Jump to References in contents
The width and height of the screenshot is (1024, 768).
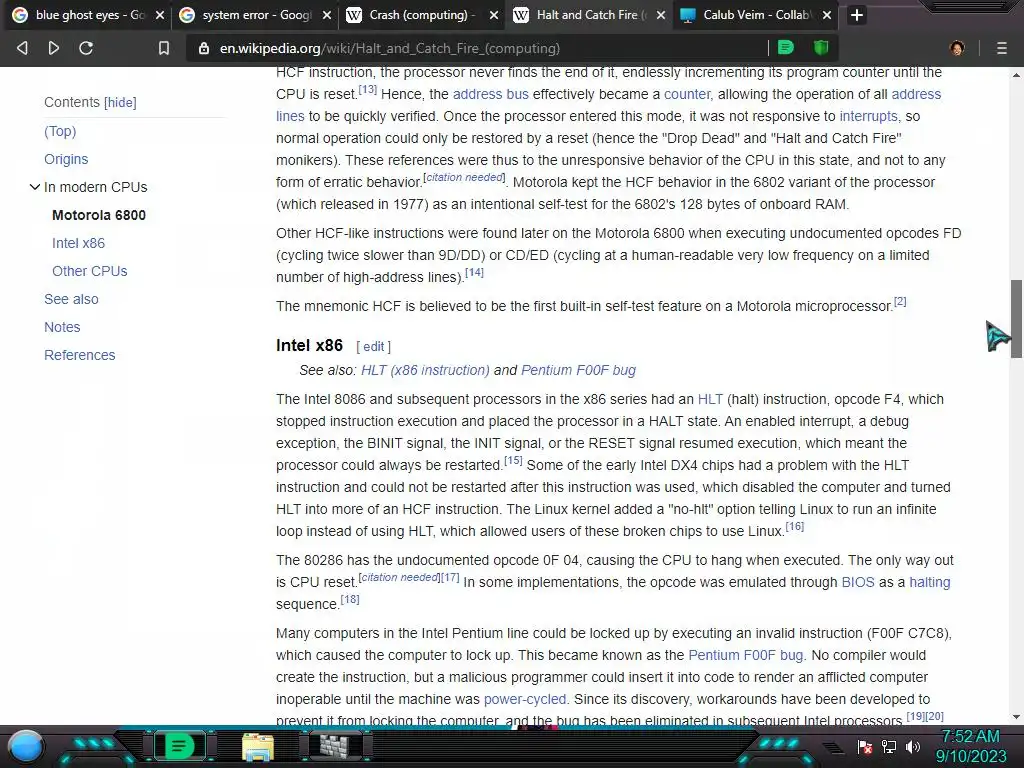80,355
